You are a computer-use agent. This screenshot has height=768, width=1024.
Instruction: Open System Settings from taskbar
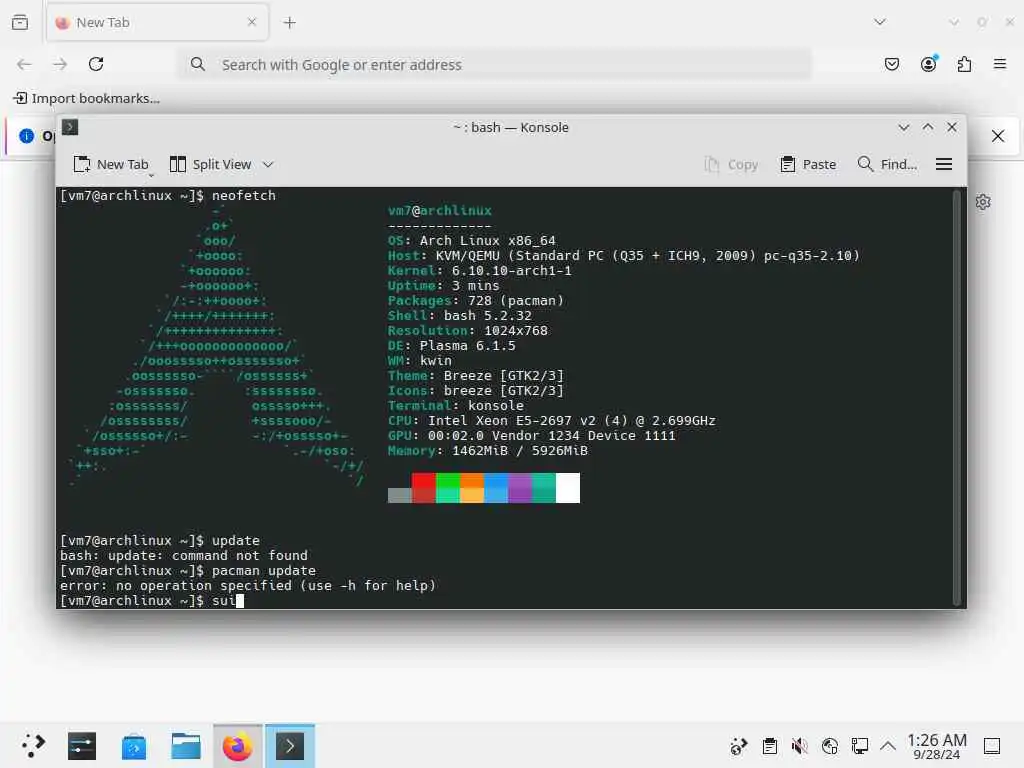[x=82, y=746]
